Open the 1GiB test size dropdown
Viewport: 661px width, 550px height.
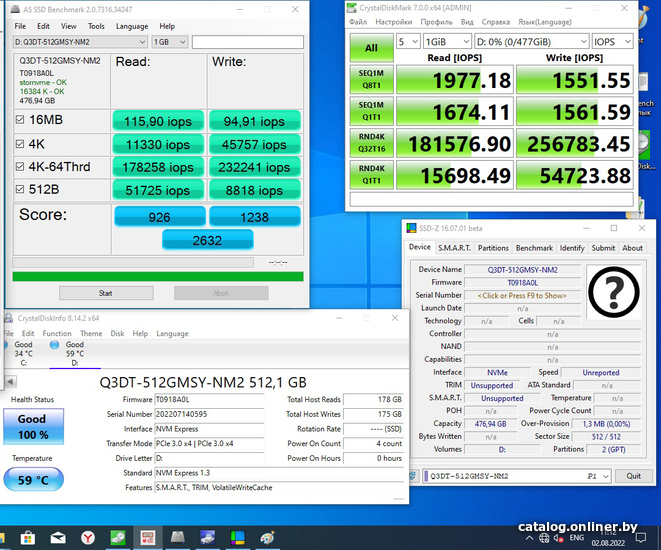446,42
